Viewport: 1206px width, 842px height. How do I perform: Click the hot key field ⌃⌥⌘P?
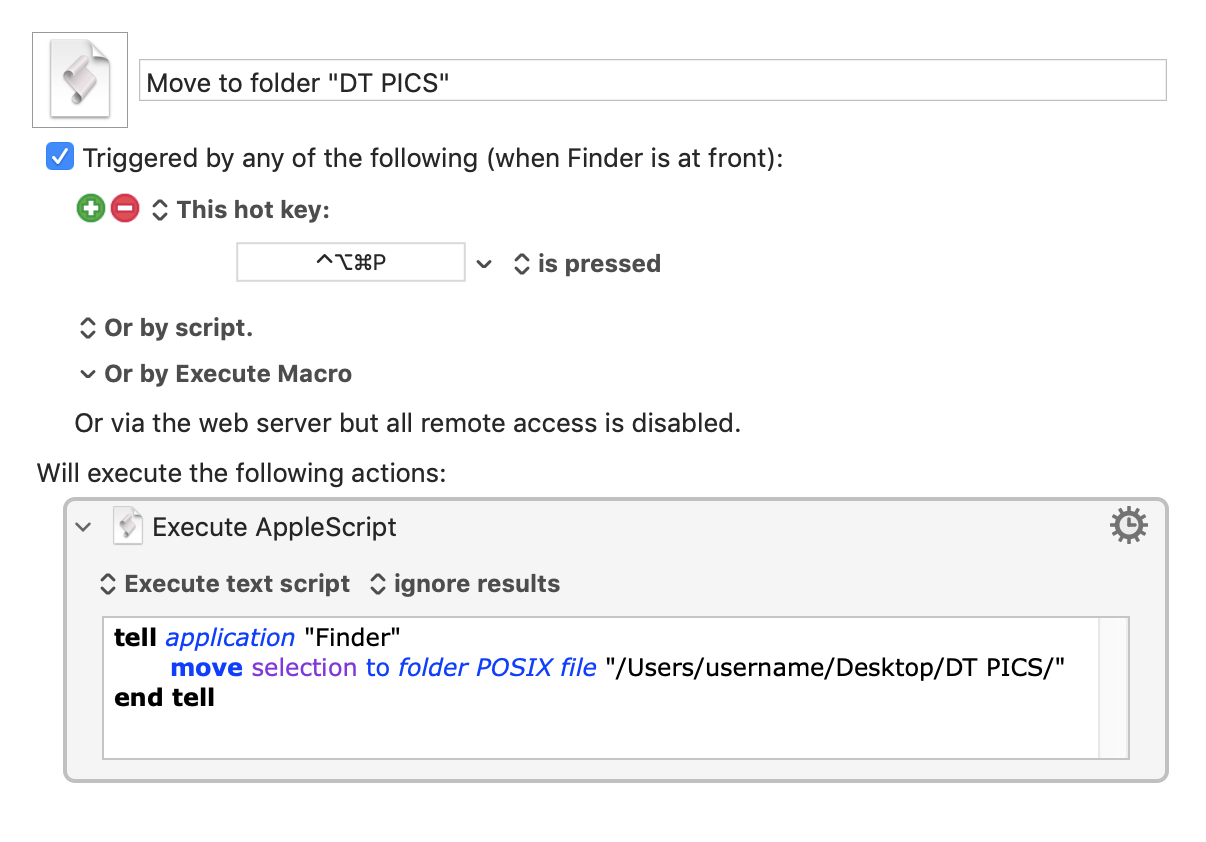coord(351,263)
